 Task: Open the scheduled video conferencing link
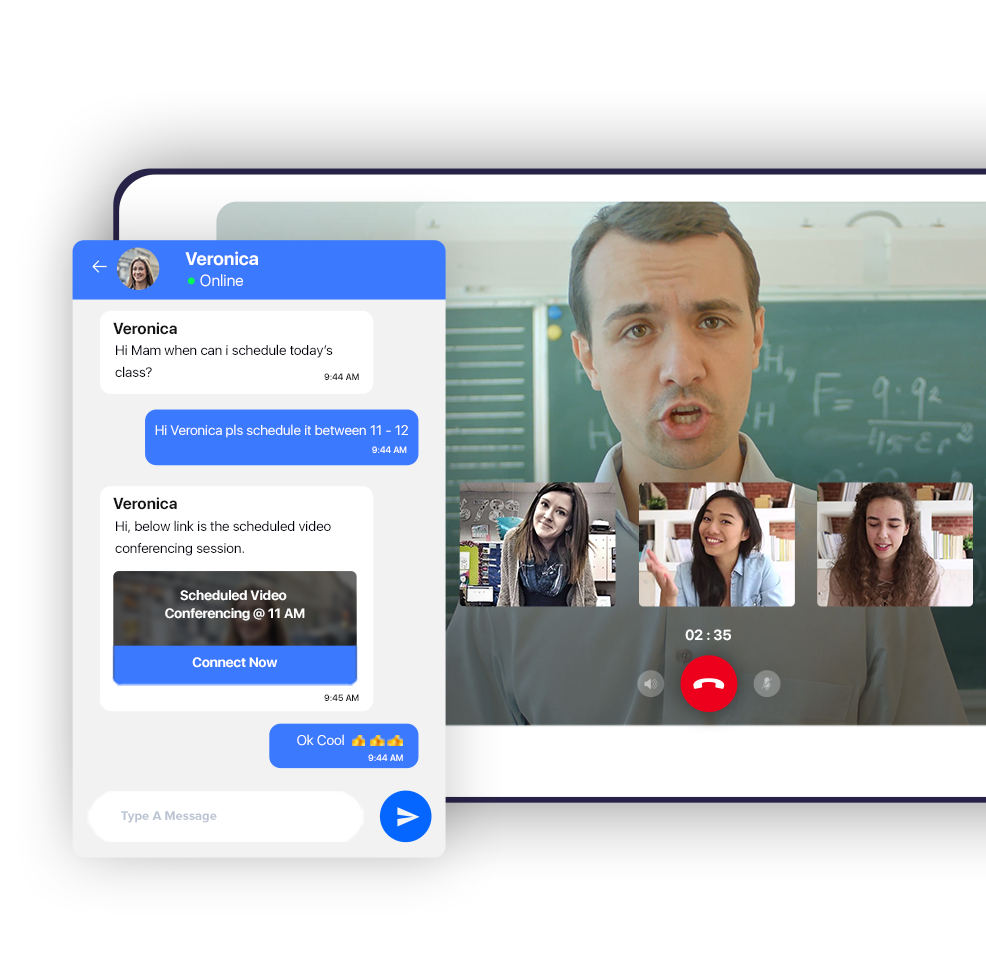(235, 662)
